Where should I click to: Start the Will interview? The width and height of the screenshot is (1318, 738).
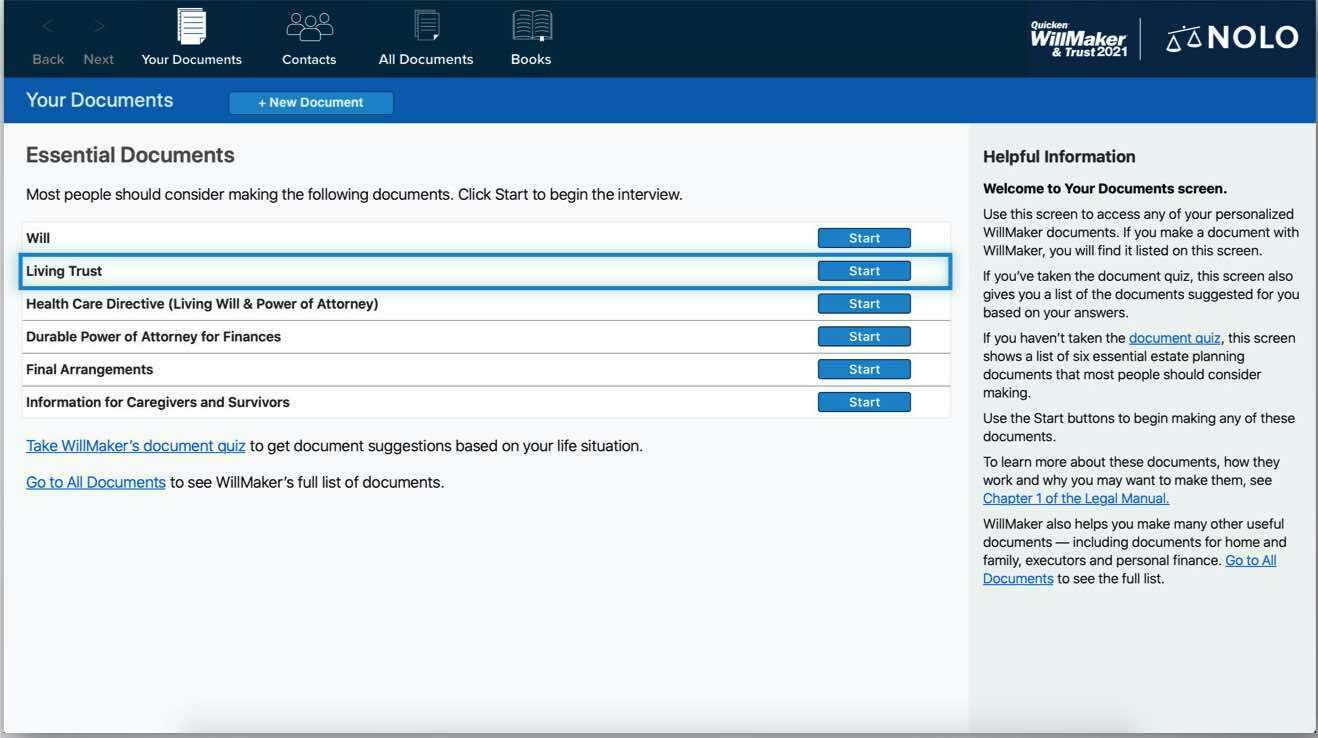[x=864, y=237]
